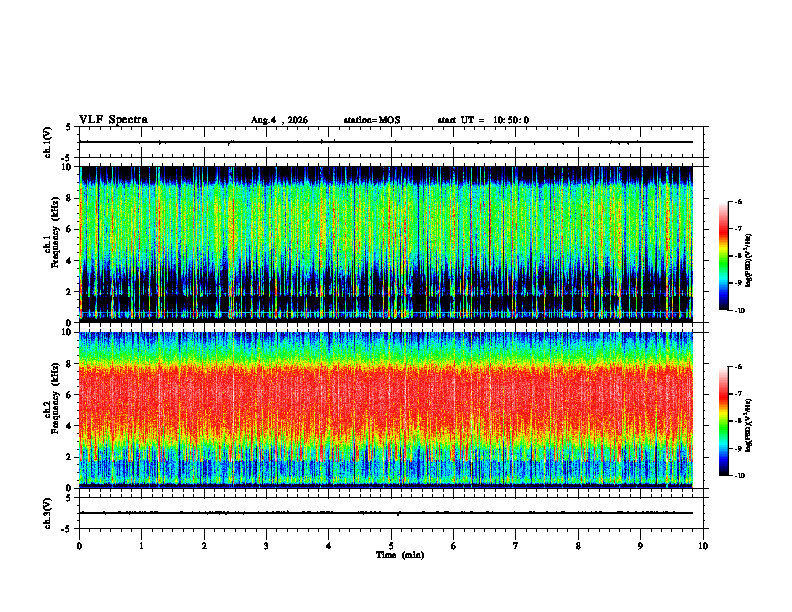The width and height of the screenshot is (792, 612).
Task: Click time axis tick label "6"
Action: pos(453,546)
